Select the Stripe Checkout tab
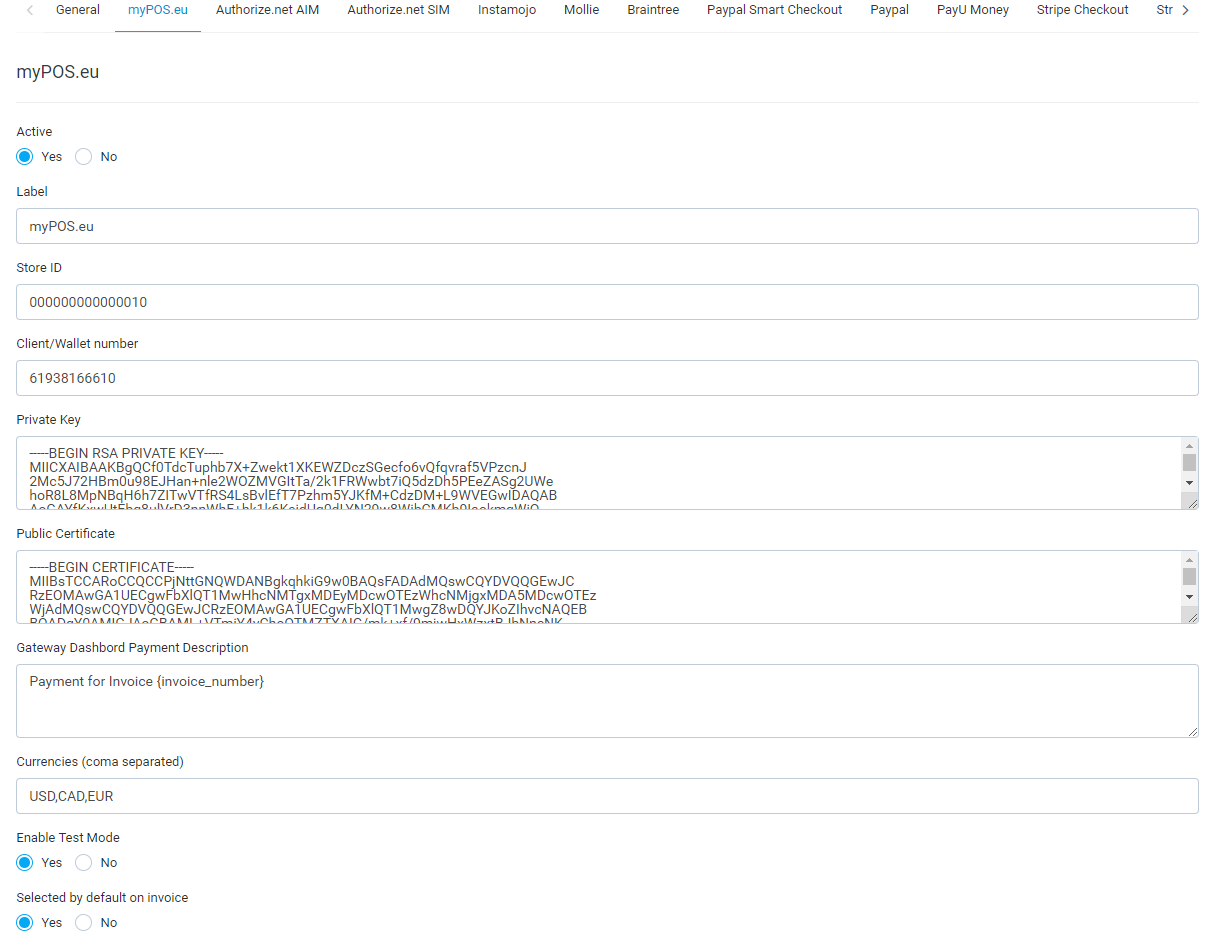The image size is (1219, 937). 1082,10
